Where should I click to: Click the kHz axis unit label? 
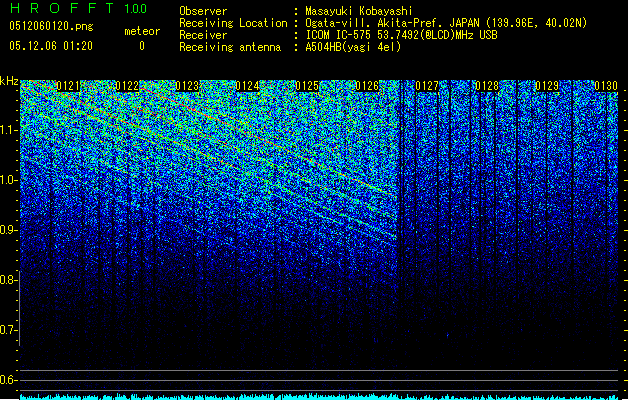[x=9, y=81]
